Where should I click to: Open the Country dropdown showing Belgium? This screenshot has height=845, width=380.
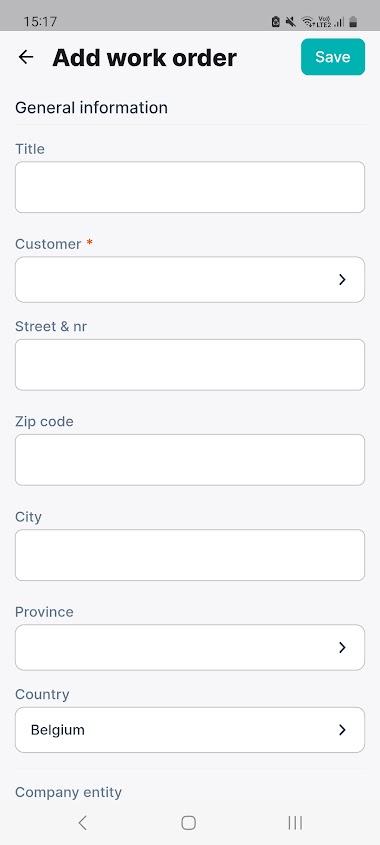point(190,730)
